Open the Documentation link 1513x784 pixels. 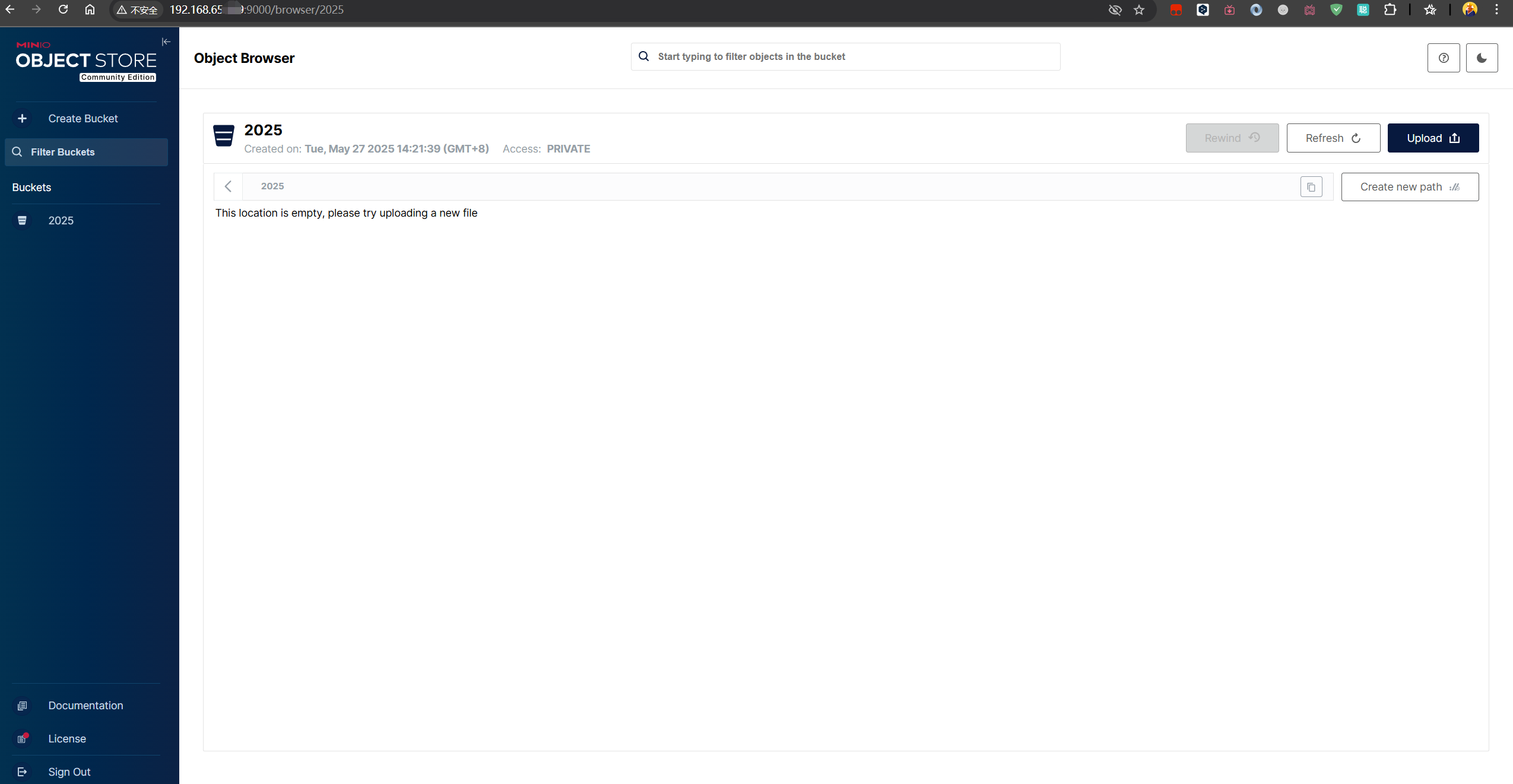click(85, 706)
